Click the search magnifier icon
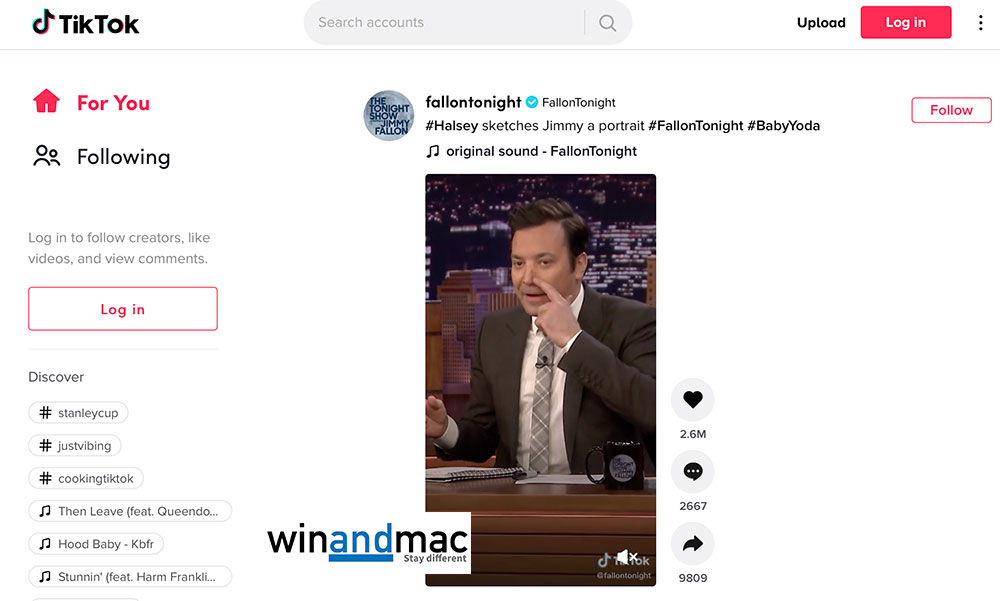Viewport: 1000px width, 601px height. pos(608,23)
